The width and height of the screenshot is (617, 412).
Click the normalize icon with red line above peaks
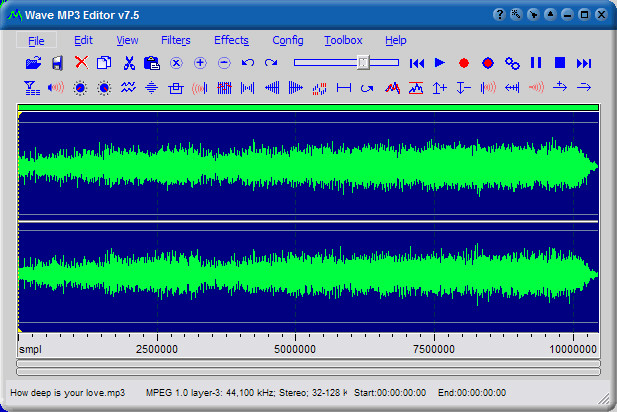416,87
